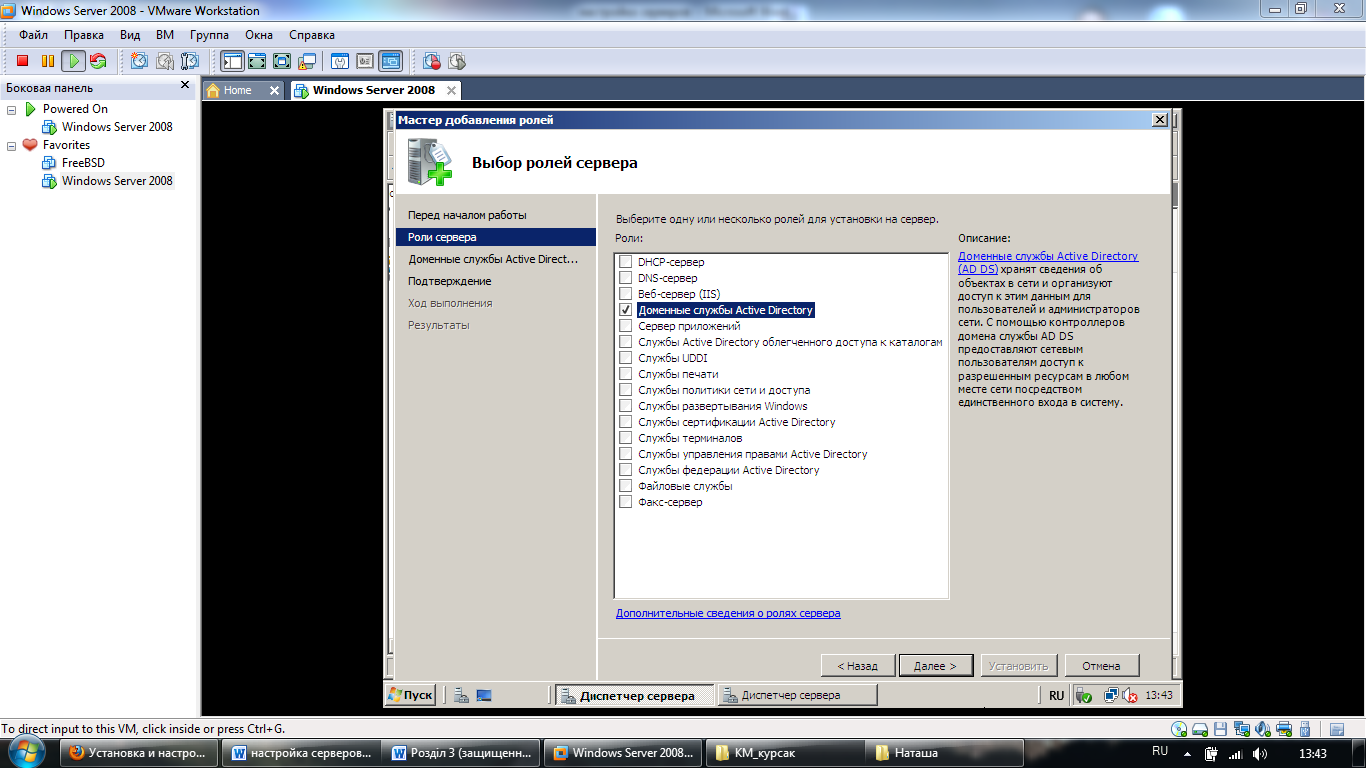
Task: Click the replay movie icon
Action: (457, 61)
